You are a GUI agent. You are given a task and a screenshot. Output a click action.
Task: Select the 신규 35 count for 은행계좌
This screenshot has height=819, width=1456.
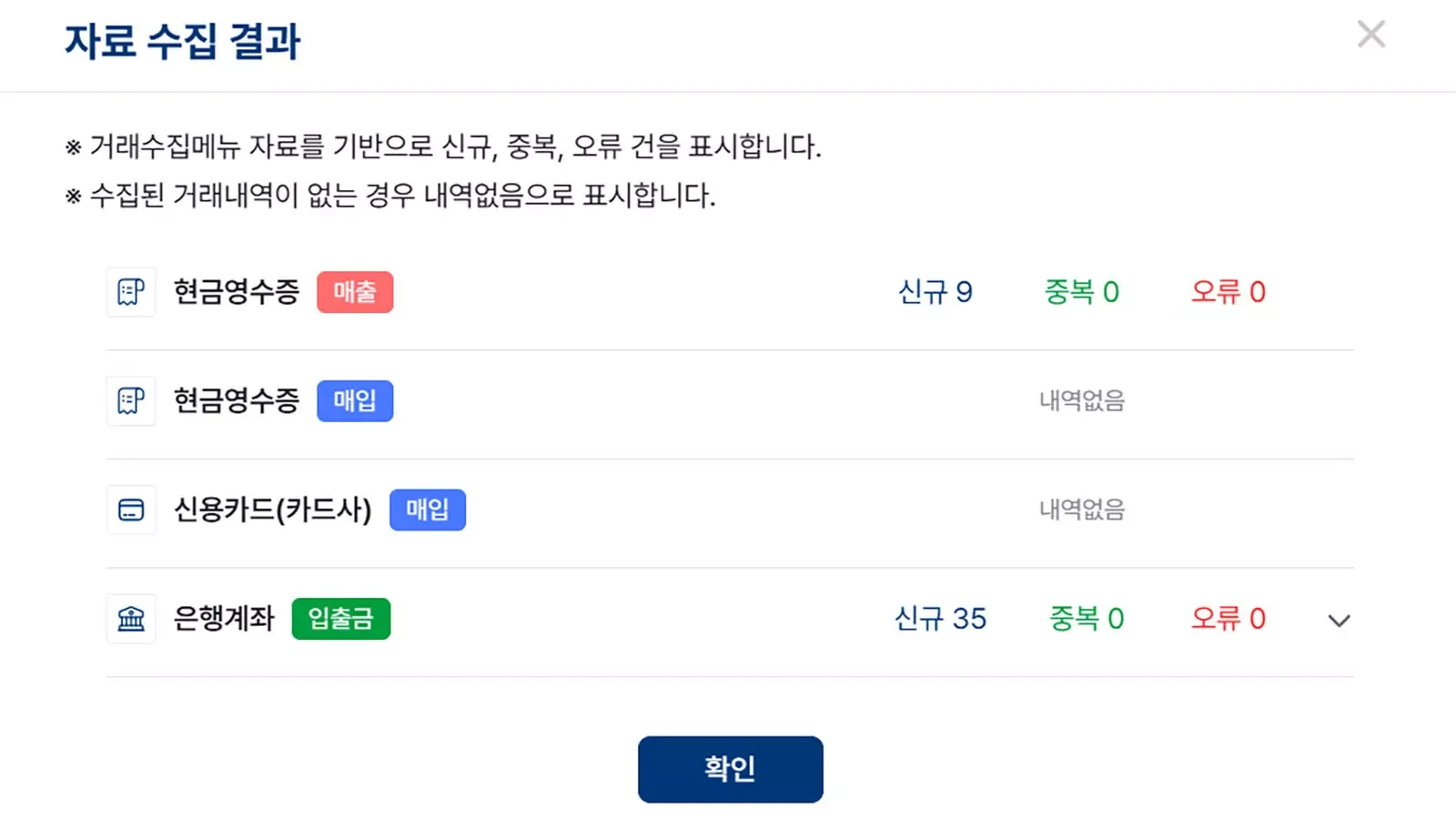pos(941,619)
